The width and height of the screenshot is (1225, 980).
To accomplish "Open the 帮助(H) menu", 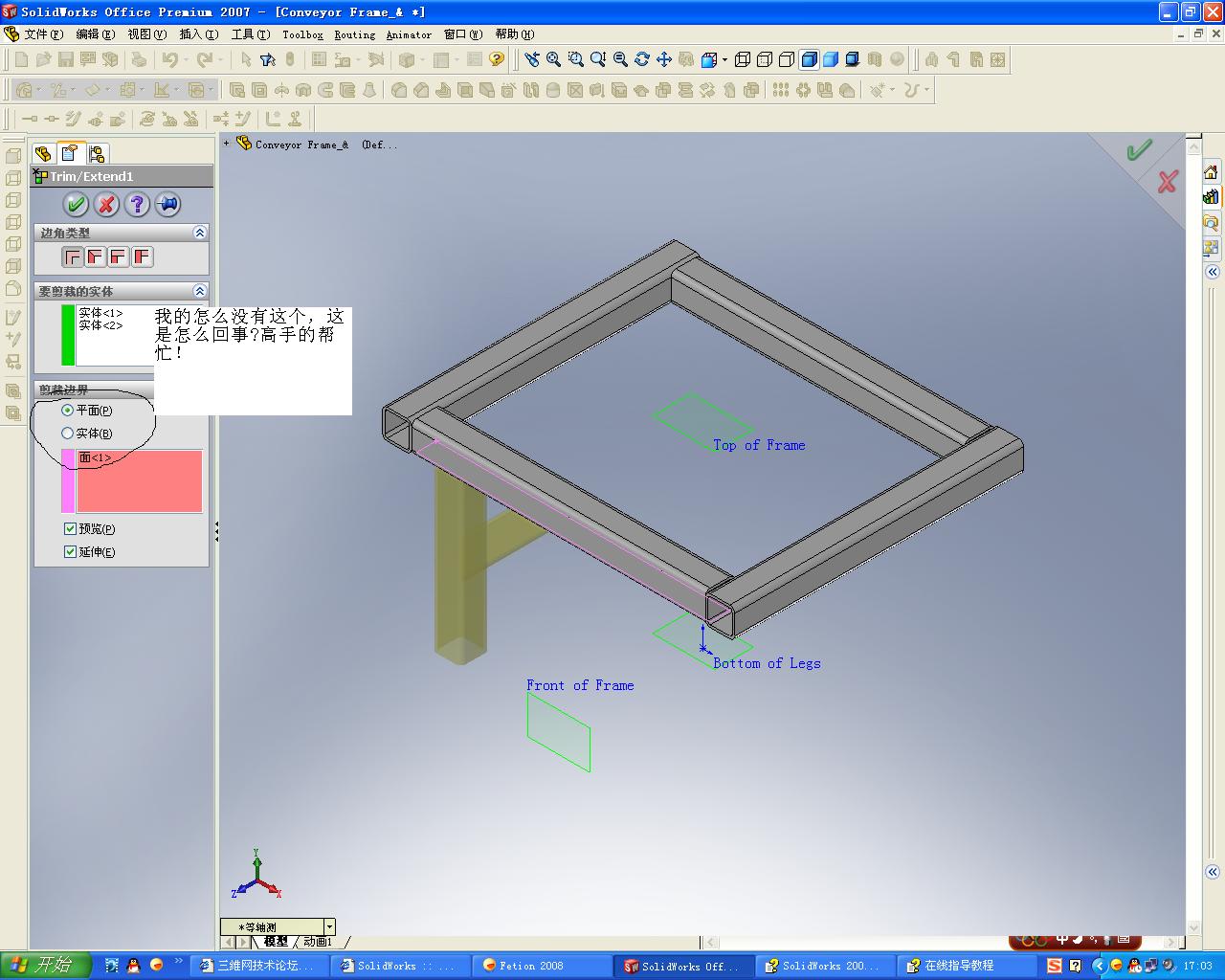I will pyautogui.click(x=515, y=34).
